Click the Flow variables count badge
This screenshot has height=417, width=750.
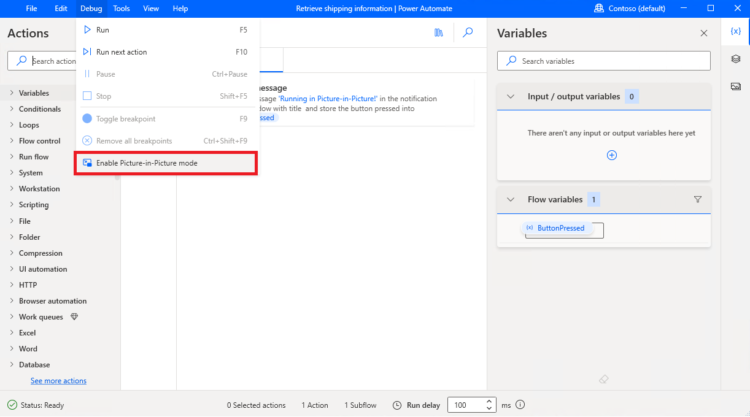[x=594, y=199]
